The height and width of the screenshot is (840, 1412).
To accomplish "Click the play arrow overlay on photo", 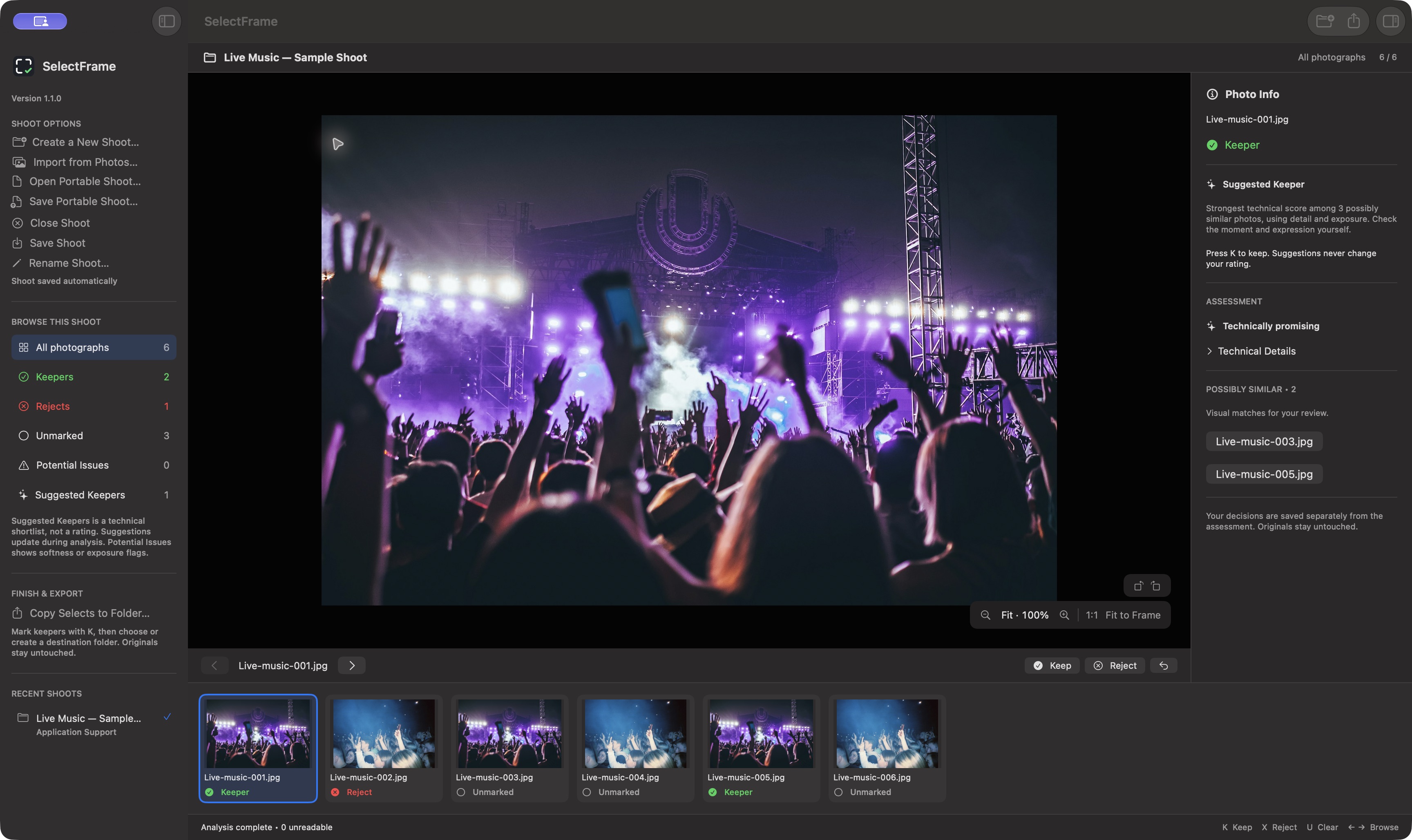I will (338, 144).
